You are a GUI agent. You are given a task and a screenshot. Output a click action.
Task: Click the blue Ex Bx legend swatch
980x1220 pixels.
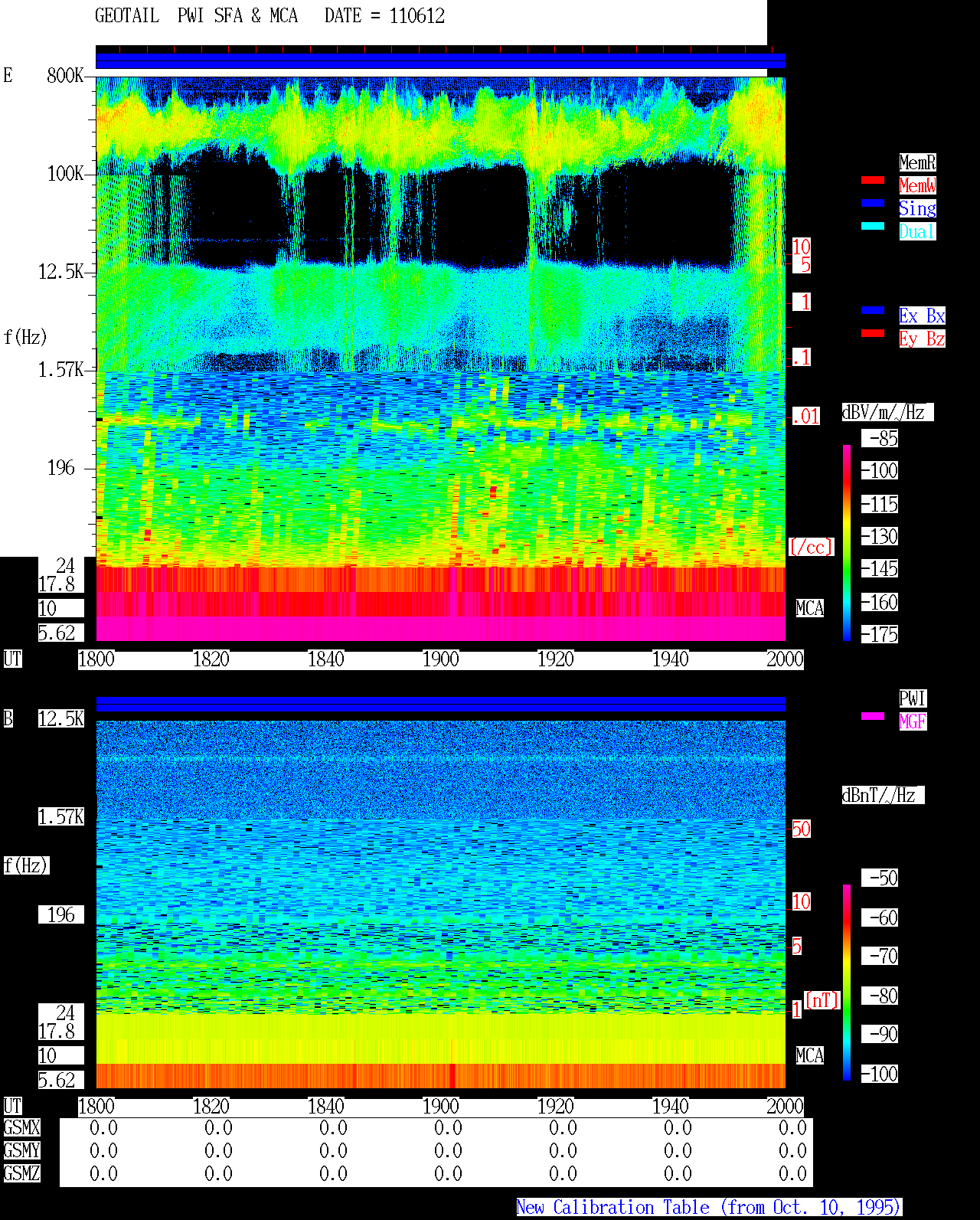(873, 310)
